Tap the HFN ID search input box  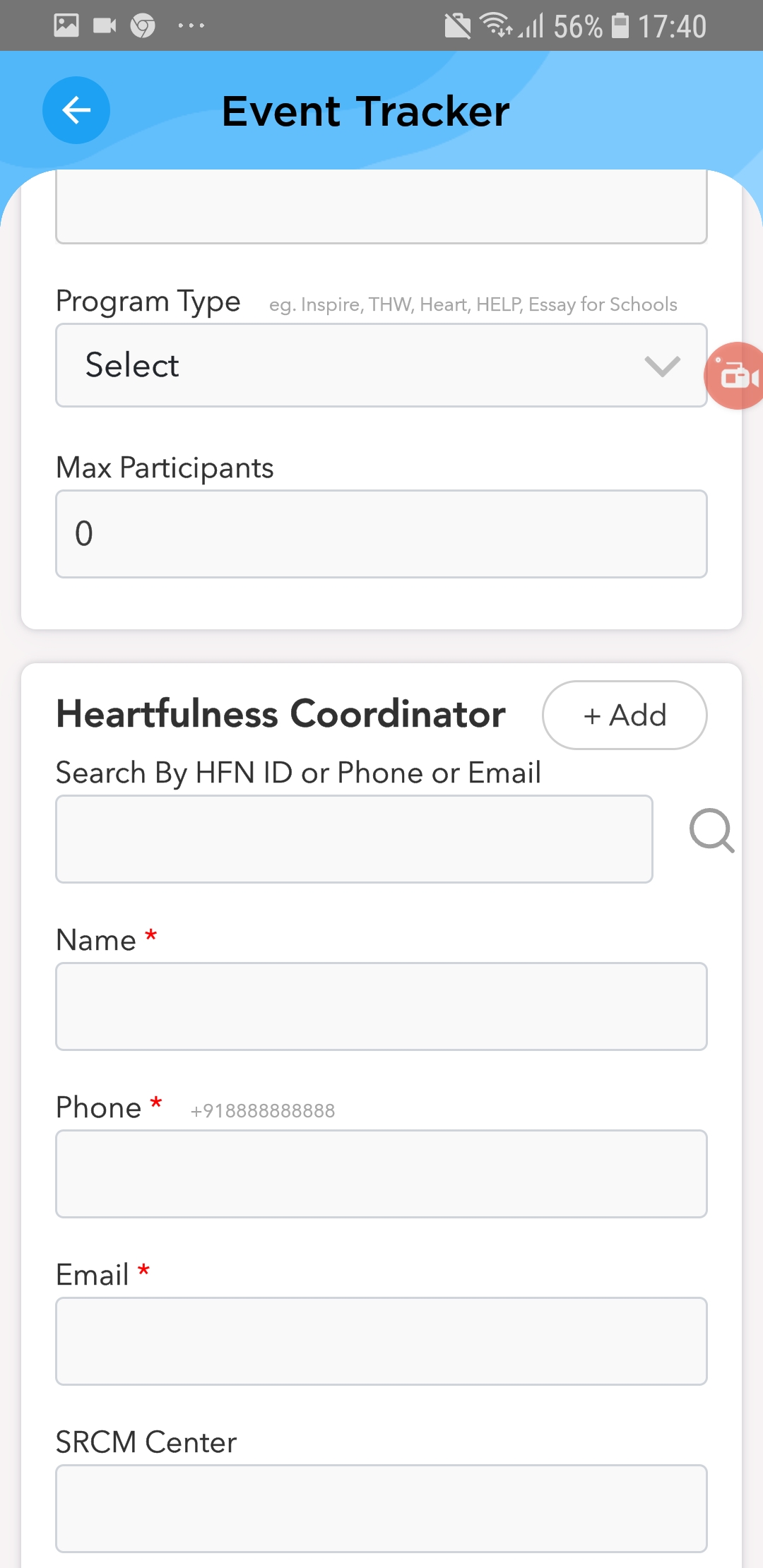click(354, 839)
